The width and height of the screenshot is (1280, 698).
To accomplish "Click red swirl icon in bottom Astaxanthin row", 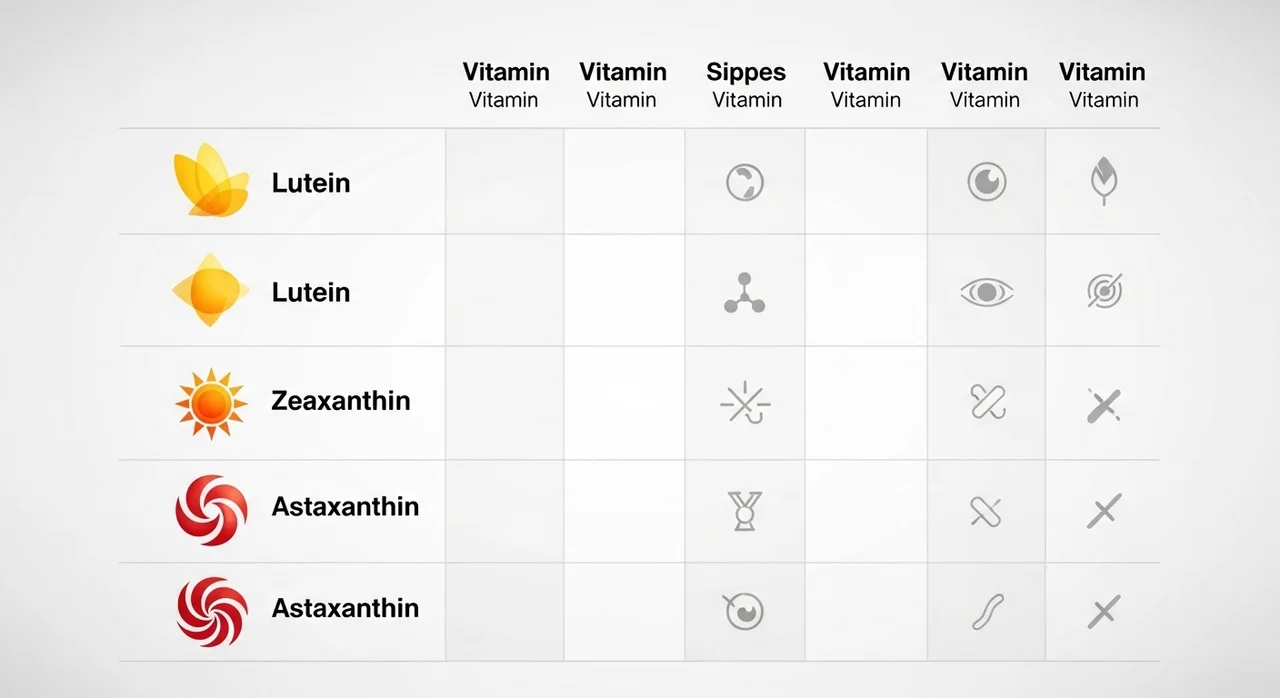I will point(211,611).
